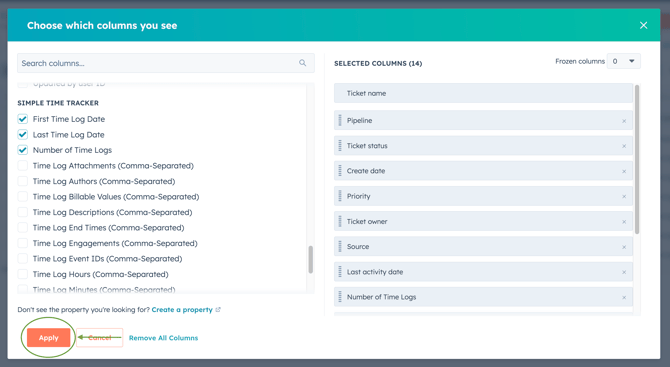Remove Ticket status column using its X

coord(624,146)
